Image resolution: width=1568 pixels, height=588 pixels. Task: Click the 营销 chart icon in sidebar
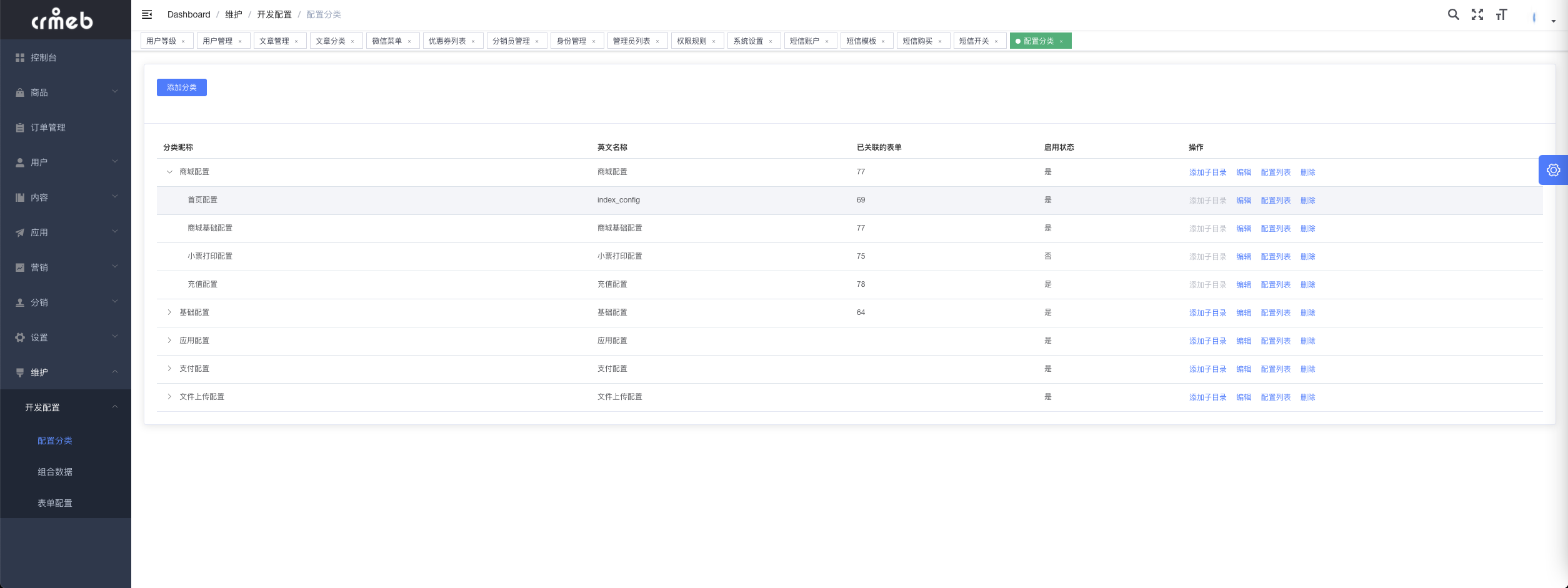(20, 267)
